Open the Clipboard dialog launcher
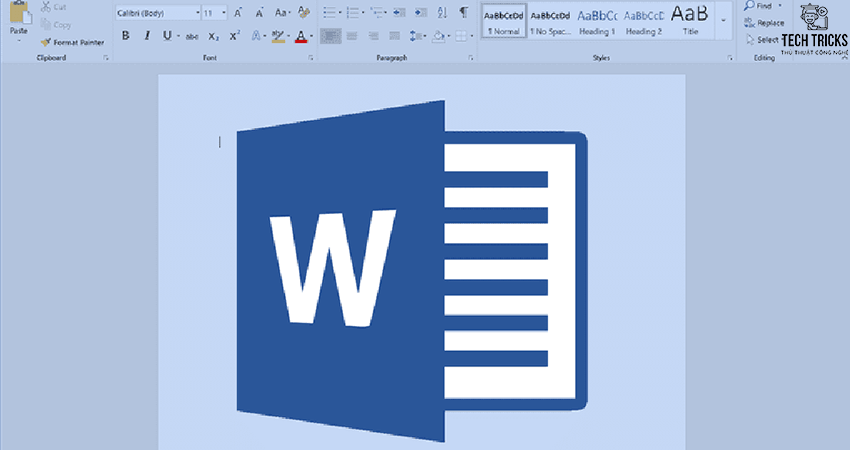The image size is (850, 450). [x=106, y=57]
